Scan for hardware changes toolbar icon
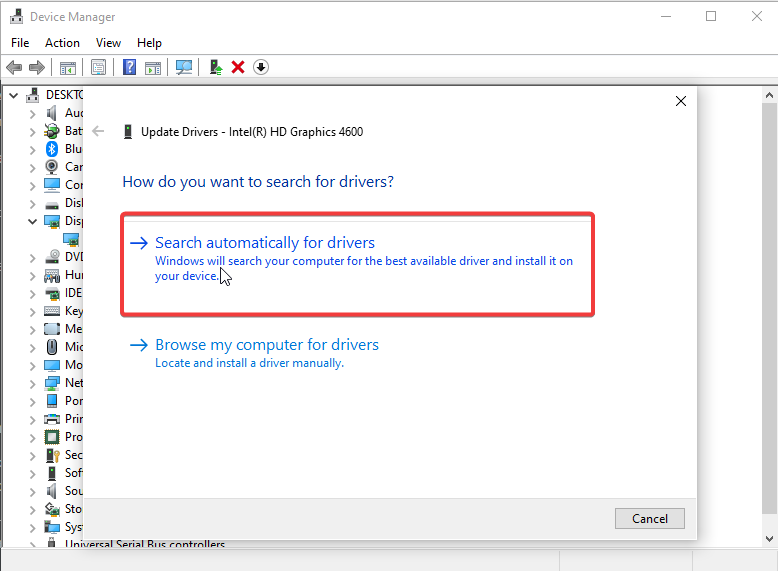Screen dimensions: 778x571 click(x=184, y=67)
